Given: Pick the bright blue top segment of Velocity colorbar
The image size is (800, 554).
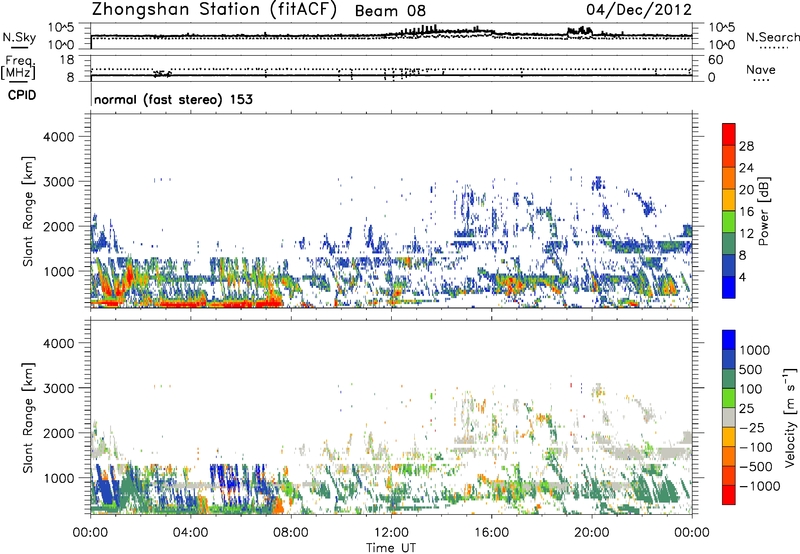Looking at the screenshot, I should coord(729,340).
